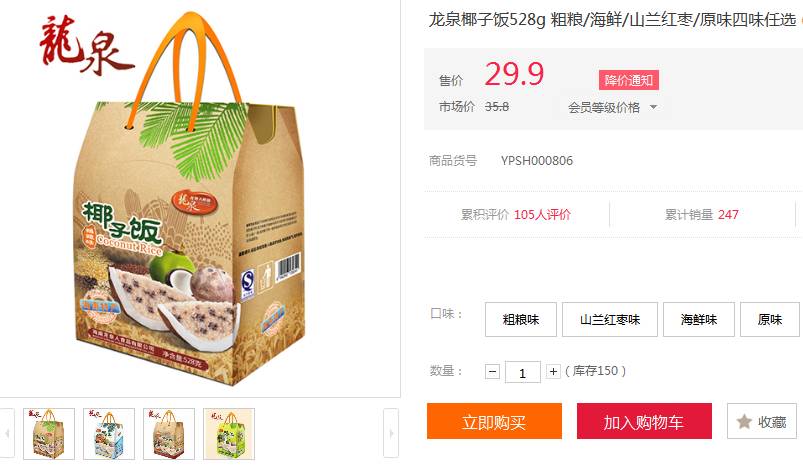Select the 原味 flavor option
This screenshot has height=467, width=803.
point(770,320)
